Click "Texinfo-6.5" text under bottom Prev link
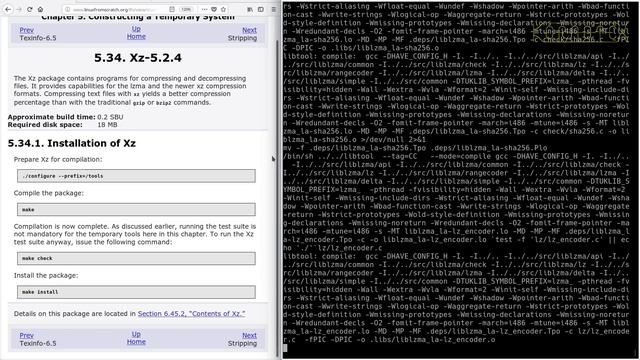The image size is (640, 360). tap(38, 343)
